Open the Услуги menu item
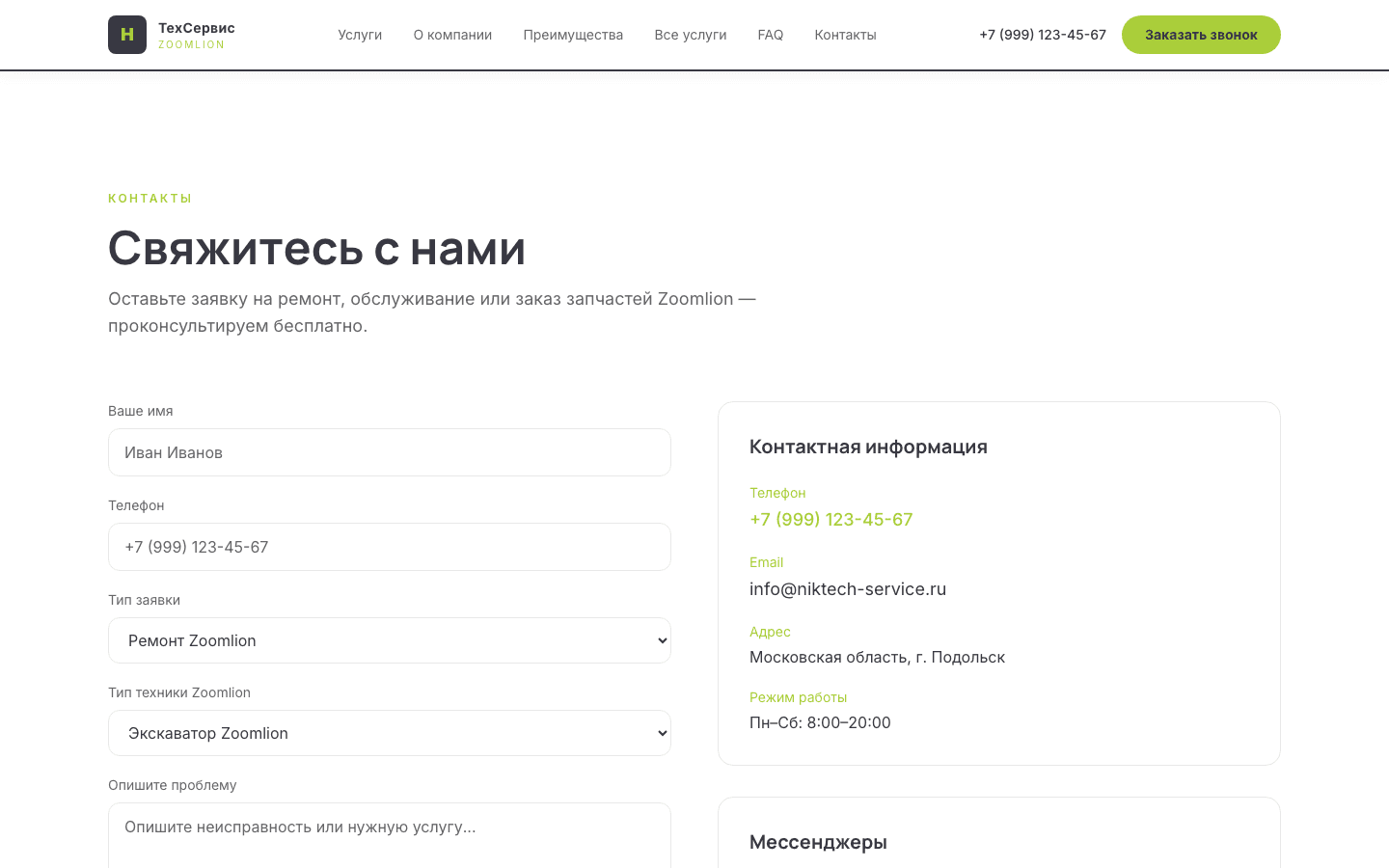The image size is (1389, 868). [360, 35]
